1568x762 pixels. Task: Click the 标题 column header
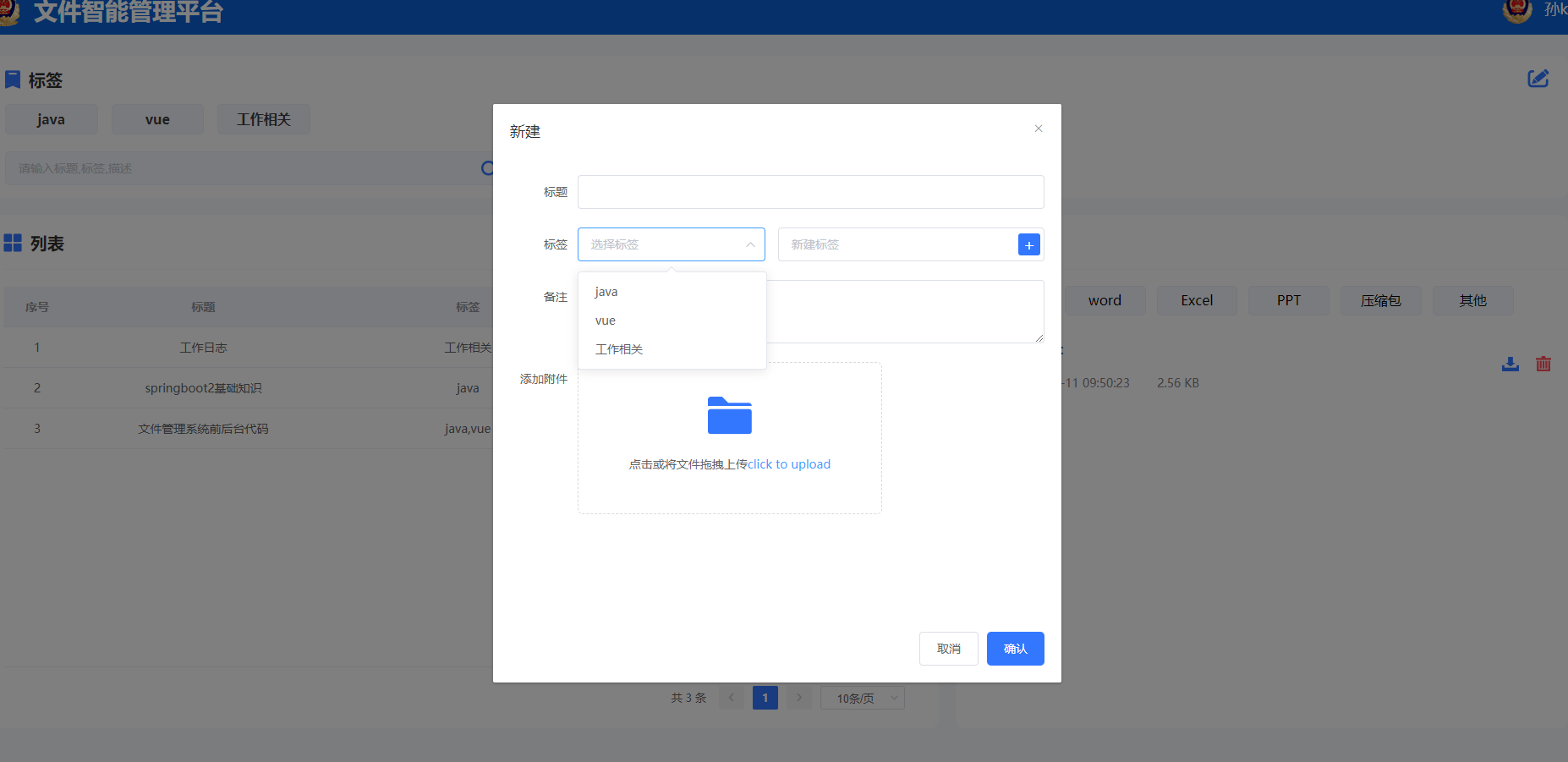[x=203, y=307]
